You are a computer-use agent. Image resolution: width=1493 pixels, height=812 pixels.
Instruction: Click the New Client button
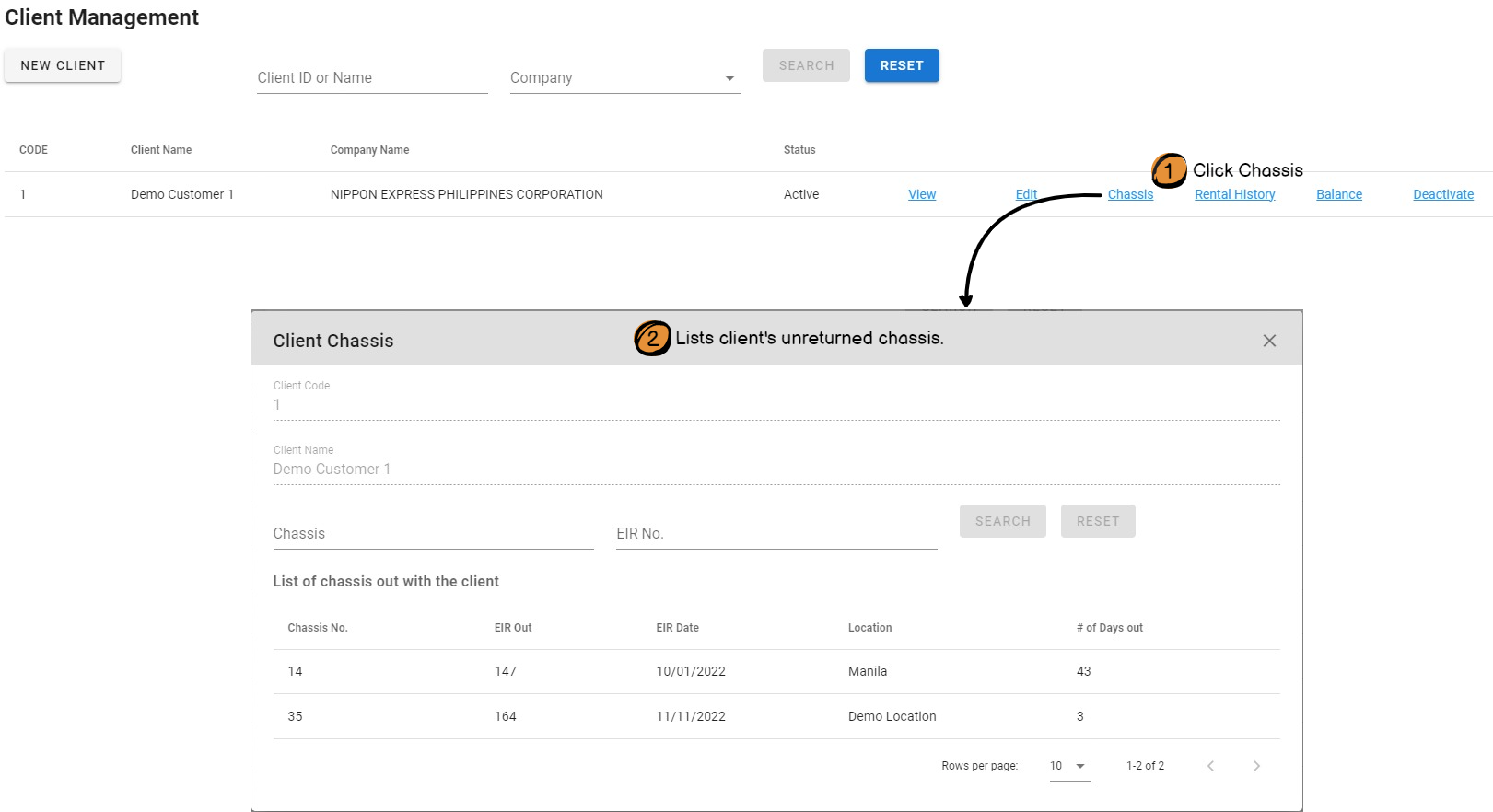[63, 65]
